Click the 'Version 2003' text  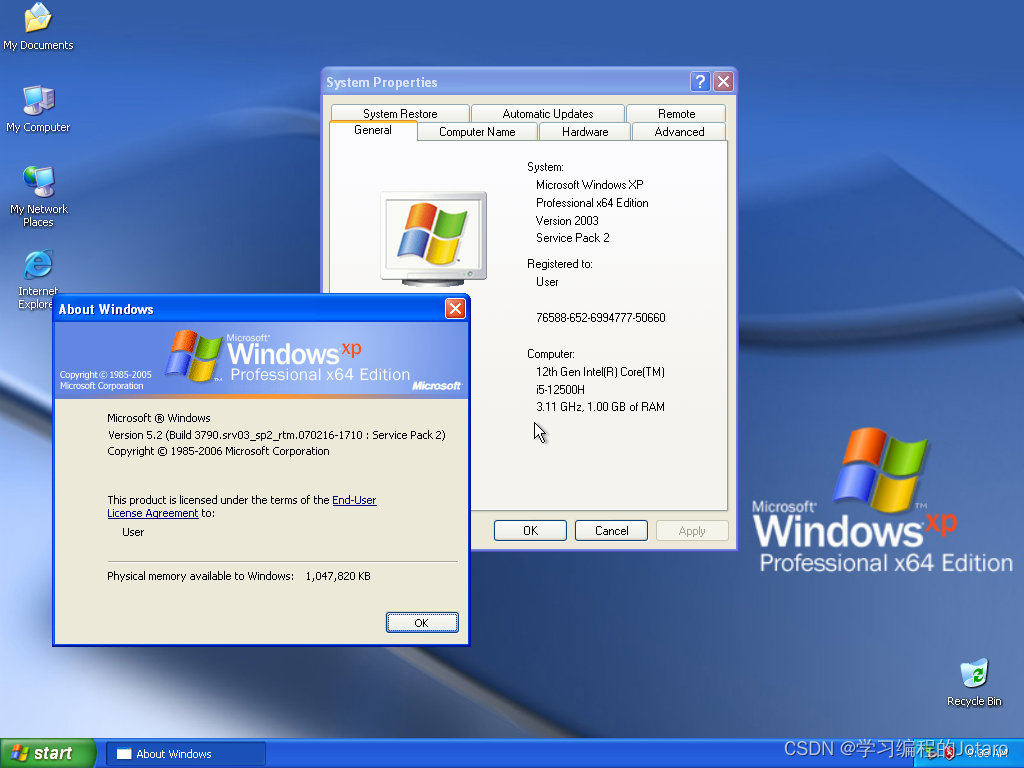coord(567,221)
